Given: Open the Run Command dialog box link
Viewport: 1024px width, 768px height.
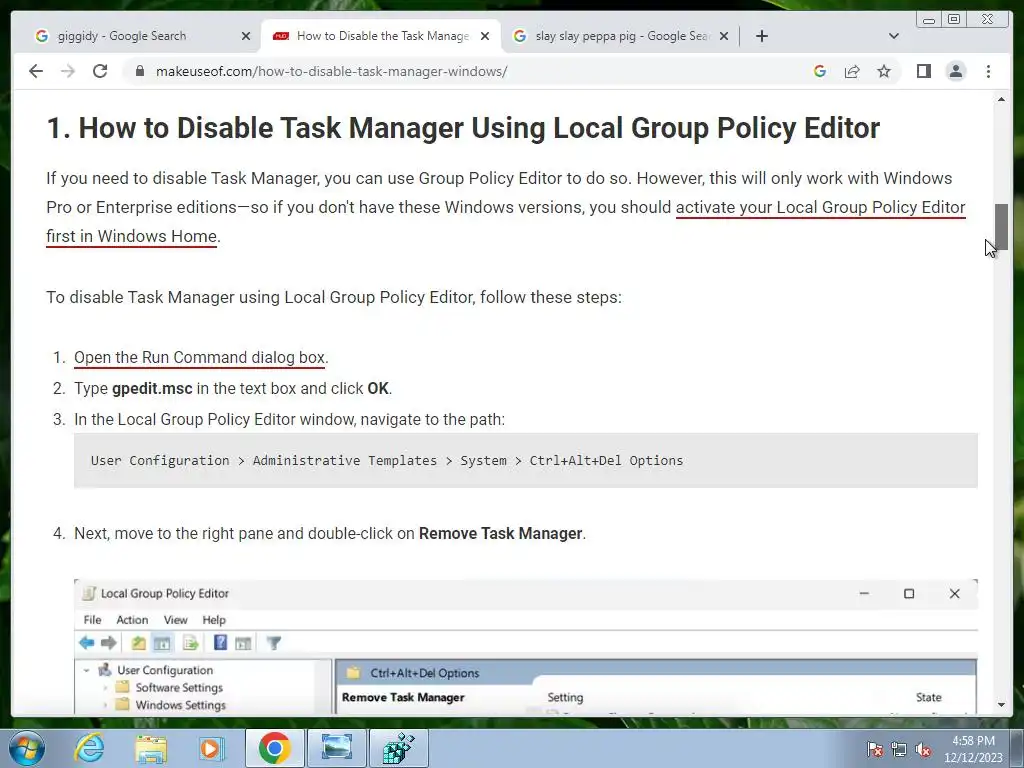Looking at the screenshot, I should coord(199,358).
